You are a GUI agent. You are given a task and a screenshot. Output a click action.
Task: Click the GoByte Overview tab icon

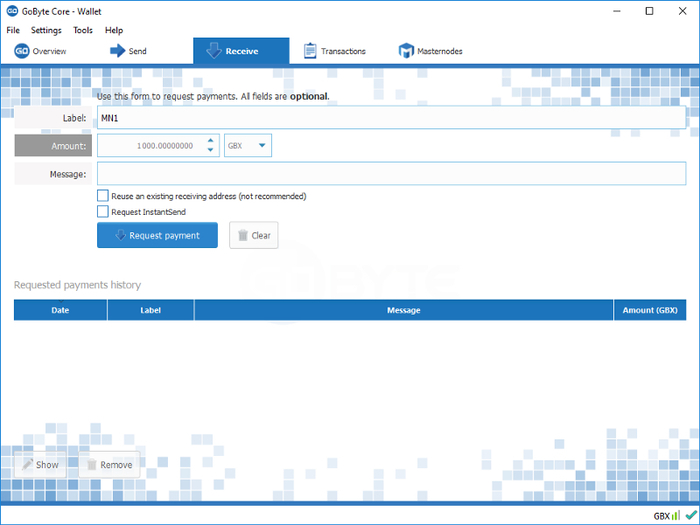point(21,51)
